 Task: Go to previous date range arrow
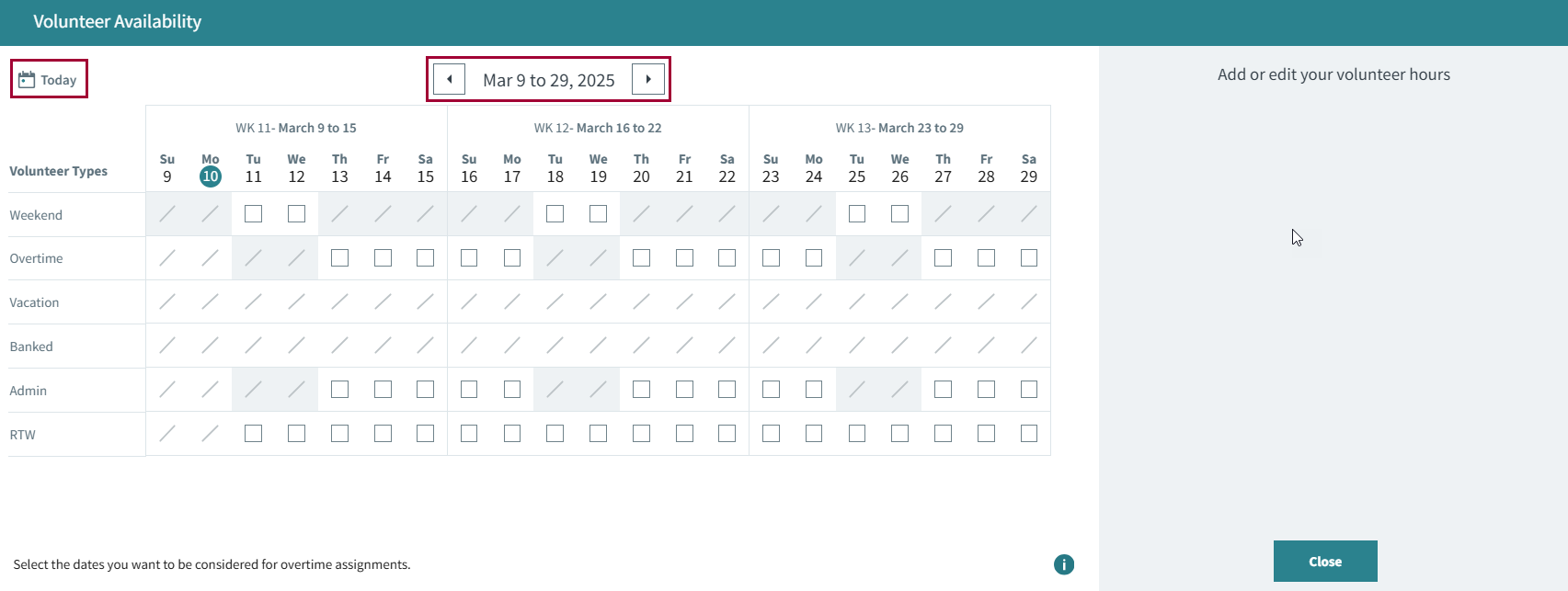click(449, 79)
